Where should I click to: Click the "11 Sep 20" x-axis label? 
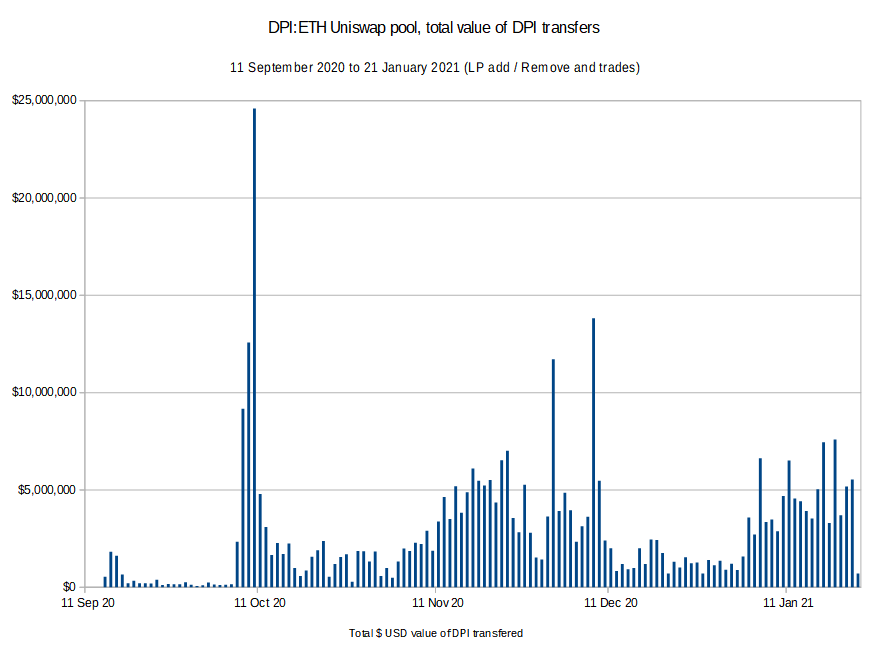[87, 603]
